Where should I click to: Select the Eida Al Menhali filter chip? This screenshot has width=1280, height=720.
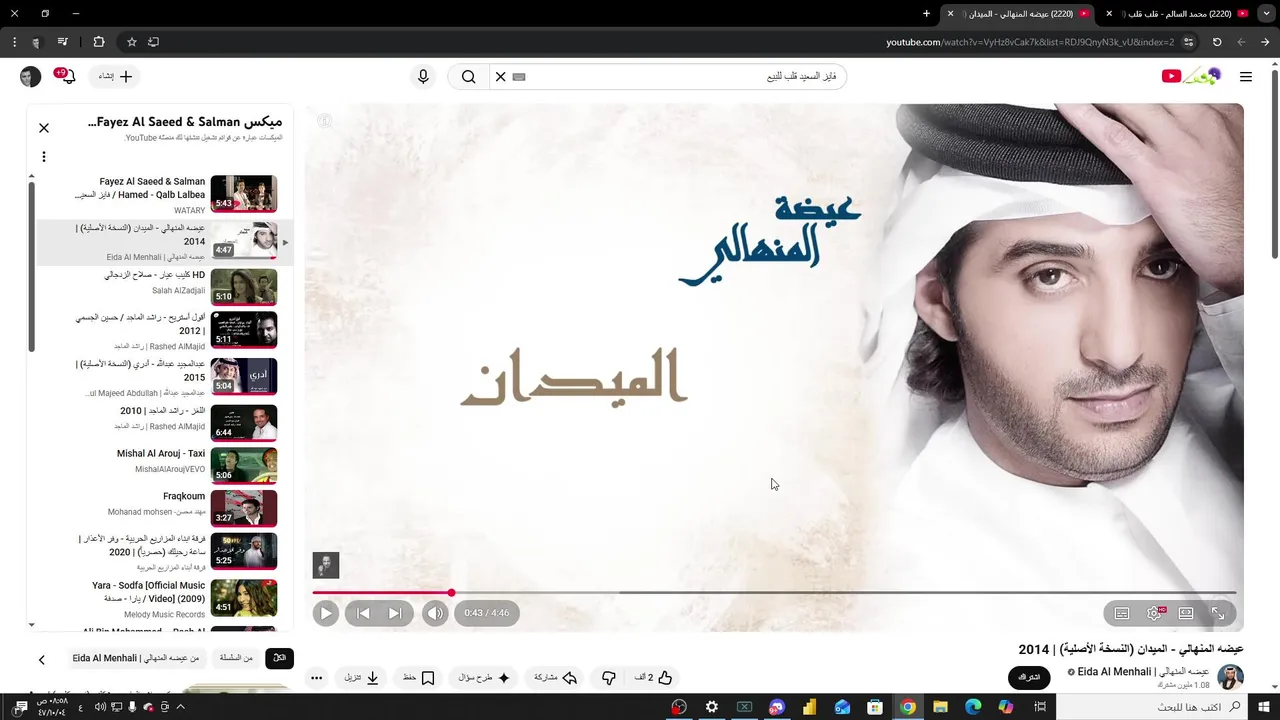point(135,658)
